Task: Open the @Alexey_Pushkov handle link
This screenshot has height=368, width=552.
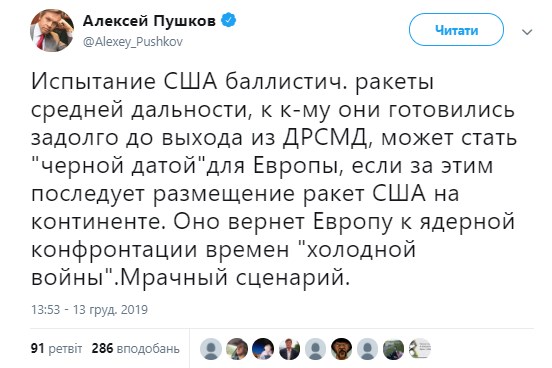Action: click(x=133, y=42)
